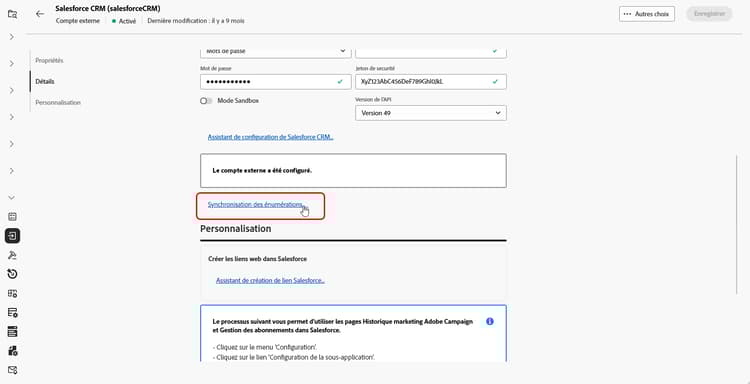Collapse the downward chevron in the left sidebar
The width and height of the screenshot is (750, 384).
tap(12, 197)
